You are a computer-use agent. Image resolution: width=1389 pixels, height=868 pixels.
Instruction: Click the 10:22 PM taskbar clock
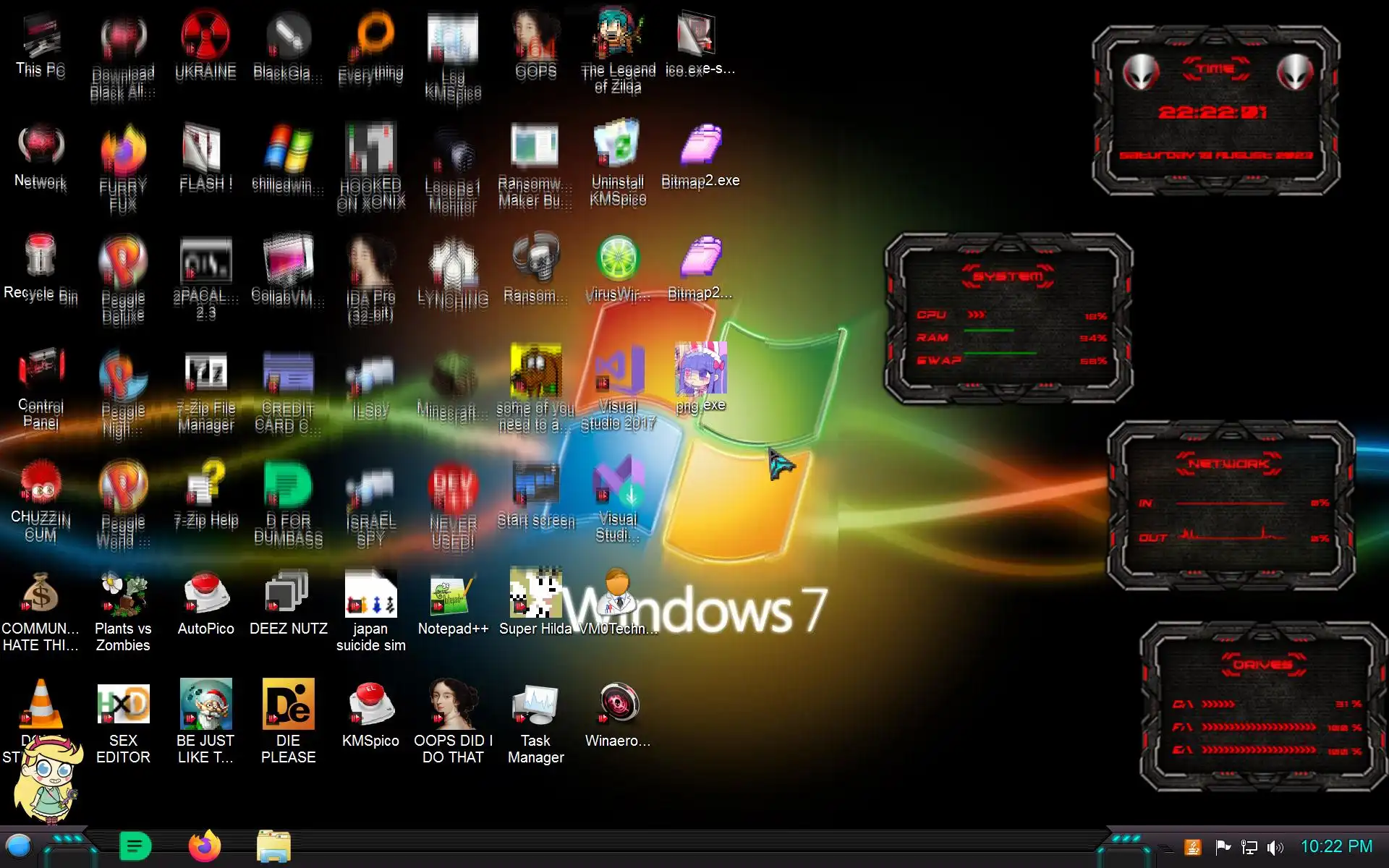click(1335, 846)
